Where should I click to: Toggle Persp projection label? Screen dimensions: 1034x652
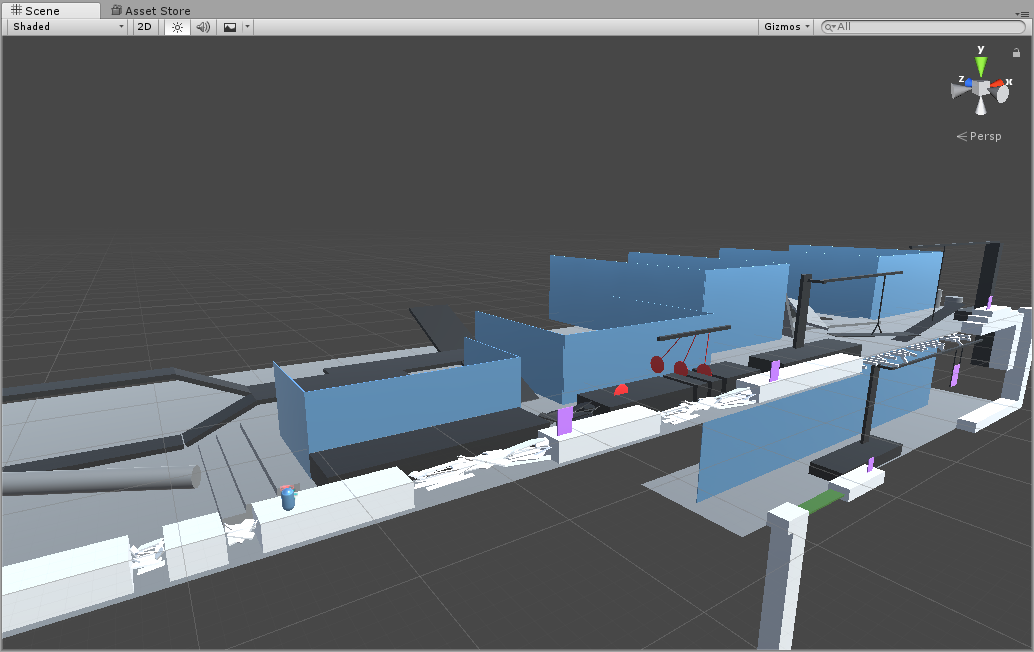pyautogui.click(x=979, y=136)
